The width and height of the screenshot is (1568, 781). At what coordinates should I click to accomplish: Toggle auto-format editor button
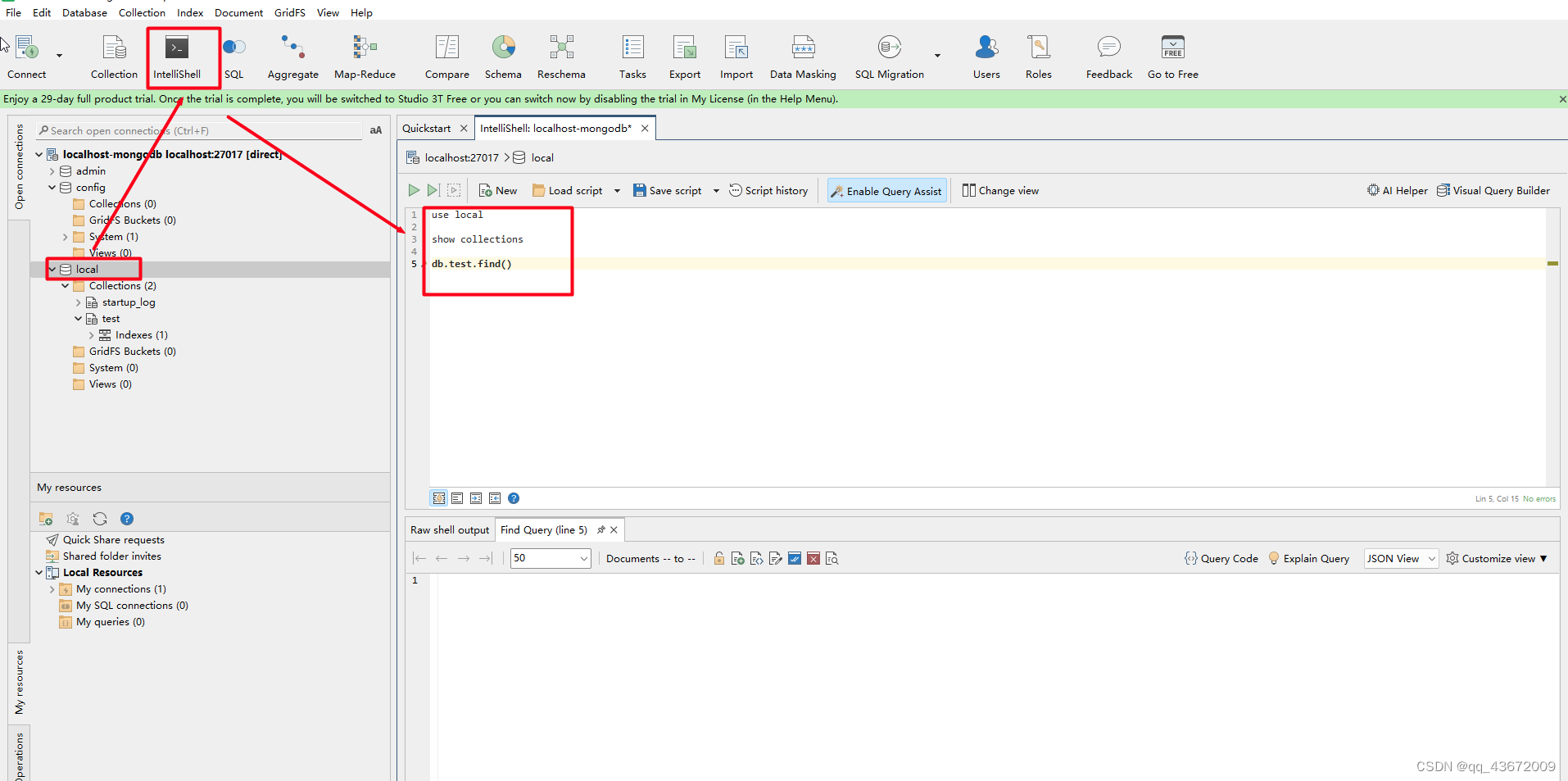439,498
